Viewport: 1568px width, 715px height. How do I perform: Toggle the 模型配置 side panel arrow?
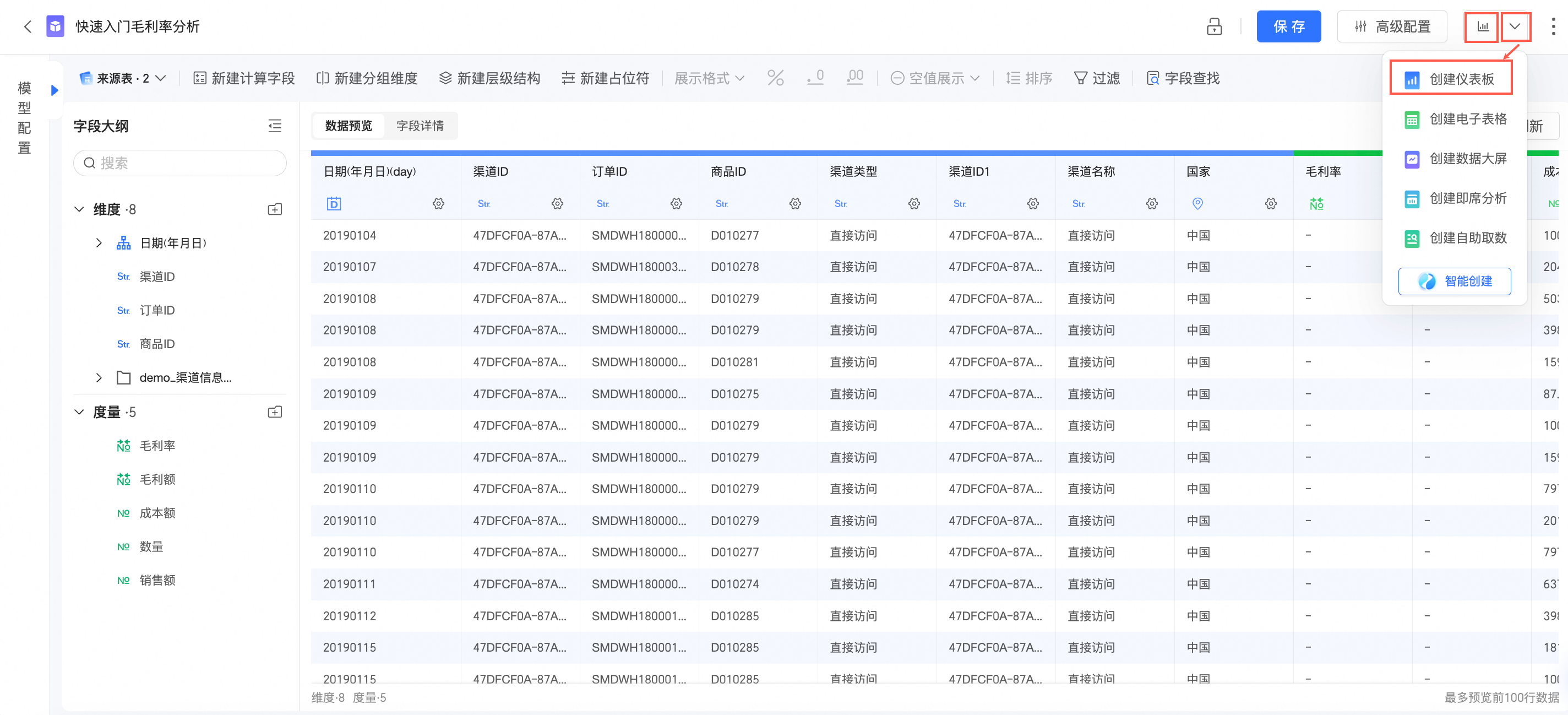[55, 90]
